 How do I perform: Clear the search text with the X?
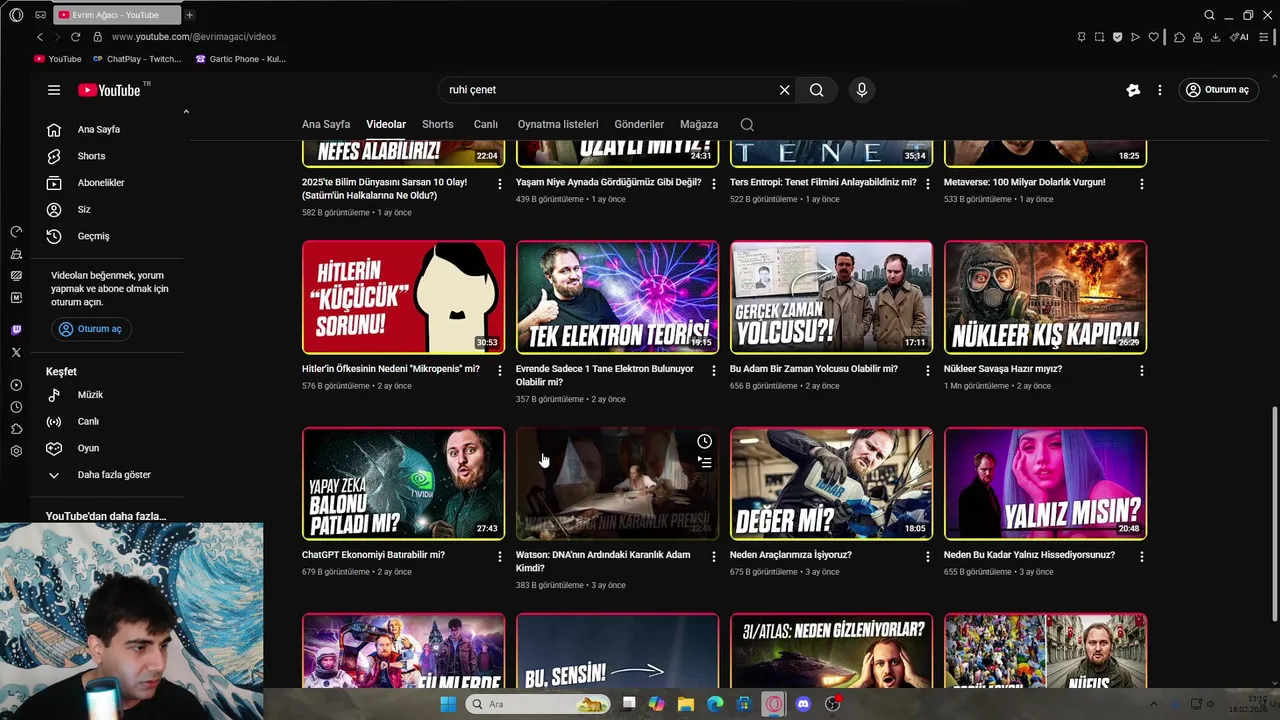(785, 90)
